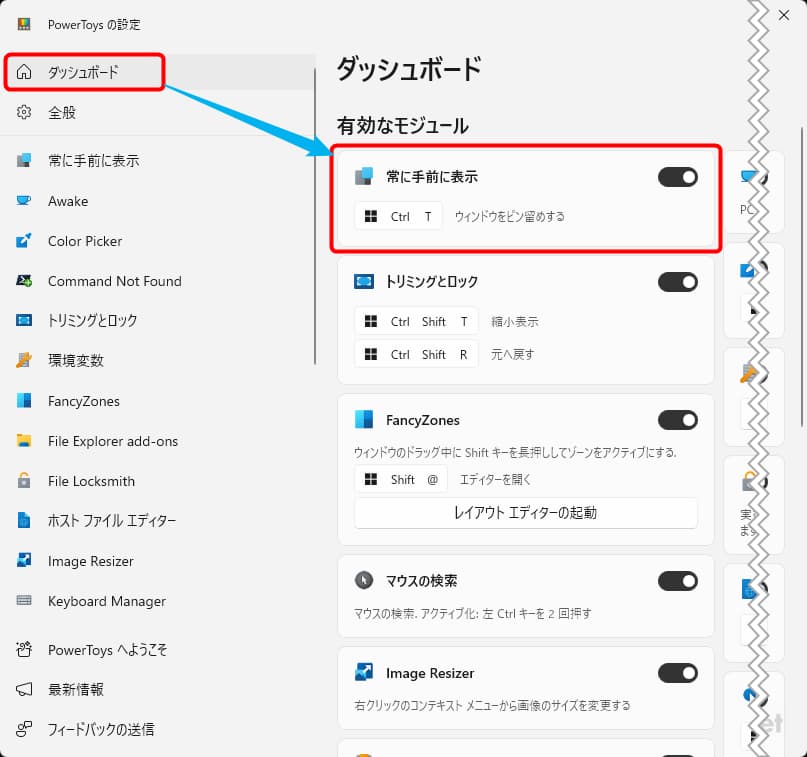Go to FancyZones in the sidebar

(157, 401)
